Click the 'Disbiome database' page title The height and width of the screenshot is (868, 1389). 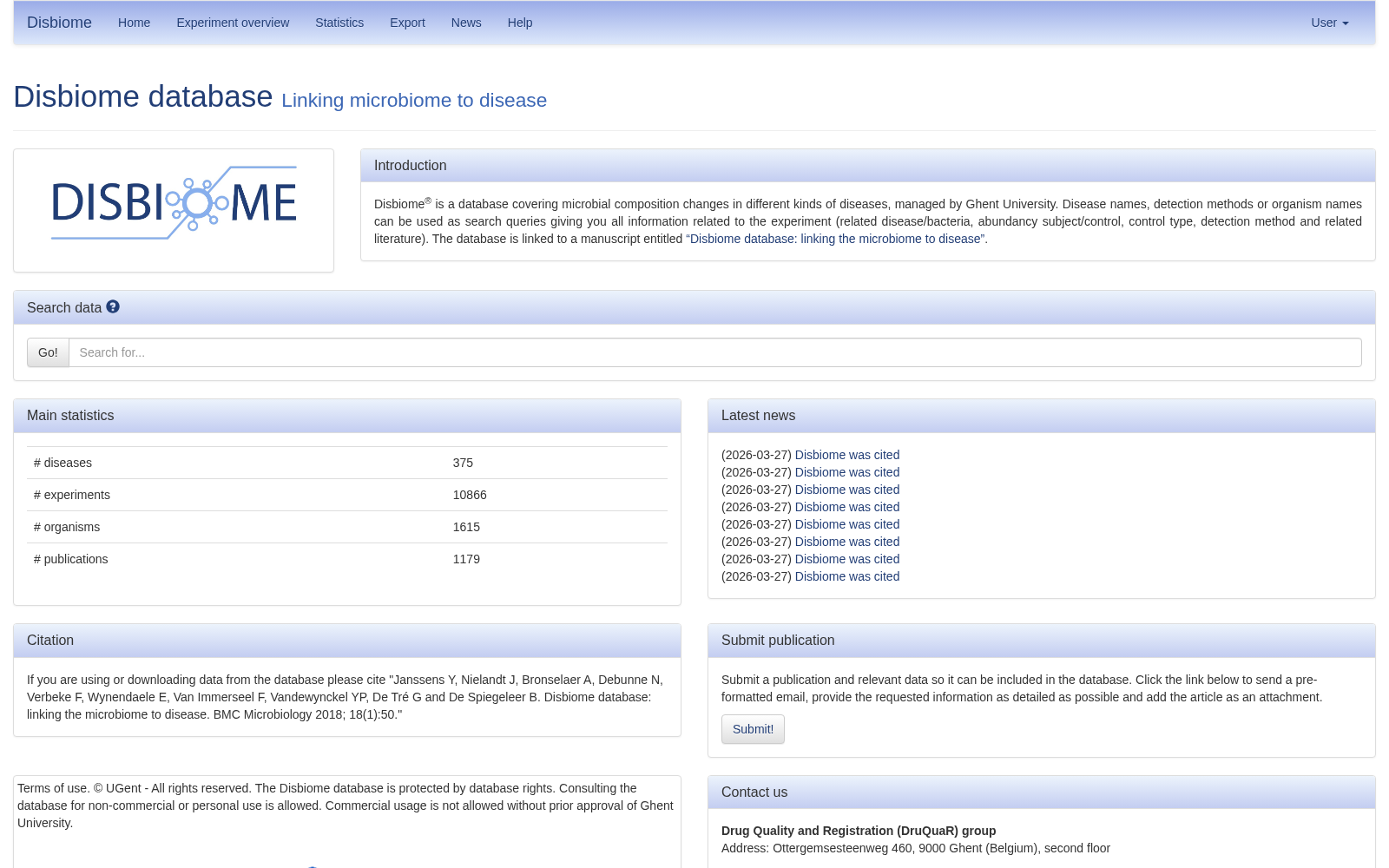pyautogui.click(x=143, y=96)
